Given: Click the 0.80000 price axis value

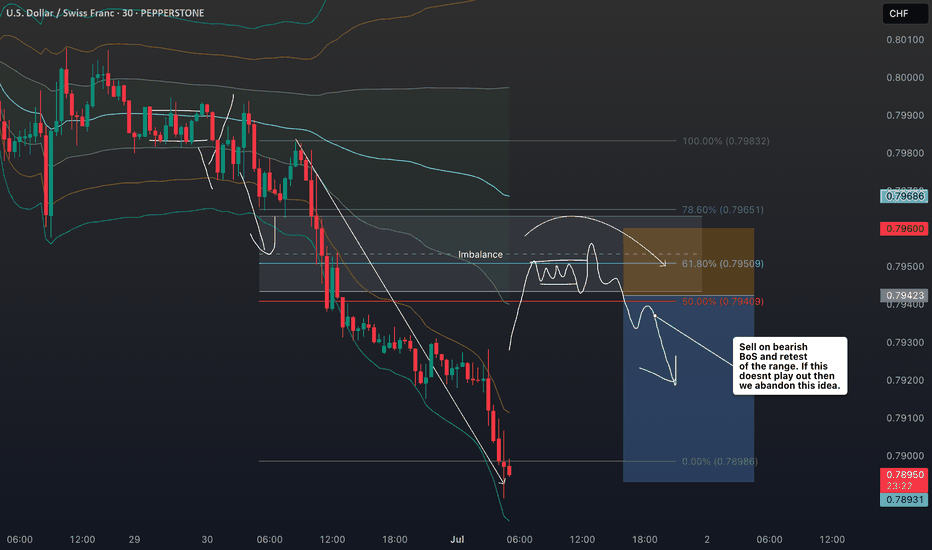Looking at the screenshot, I should [x=905, y=78].
